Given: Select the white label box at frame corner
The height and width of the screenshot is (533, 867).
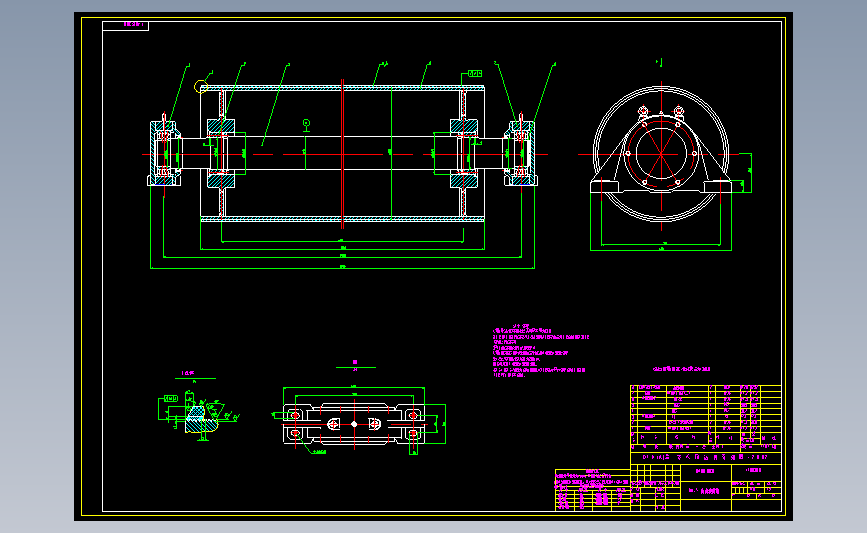Looking at the screenshot, I should pos(126,25).
